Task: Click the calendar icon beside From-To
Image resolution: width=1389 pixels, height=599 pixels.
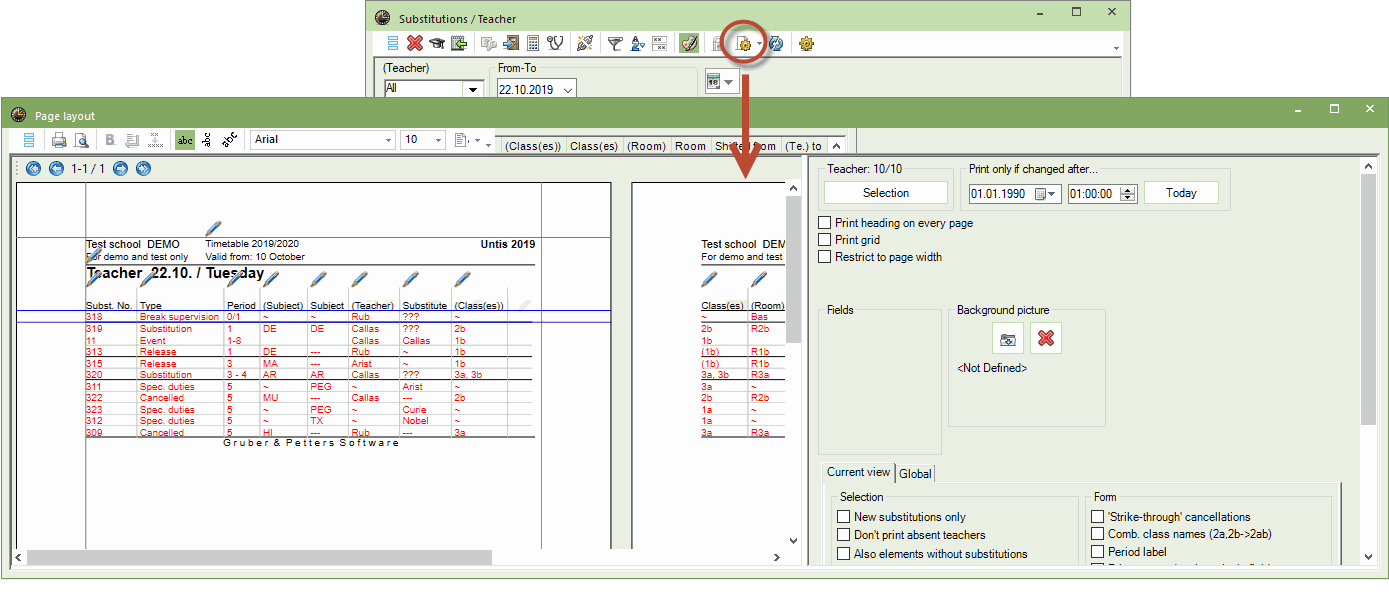Action: tap(713, 82)
